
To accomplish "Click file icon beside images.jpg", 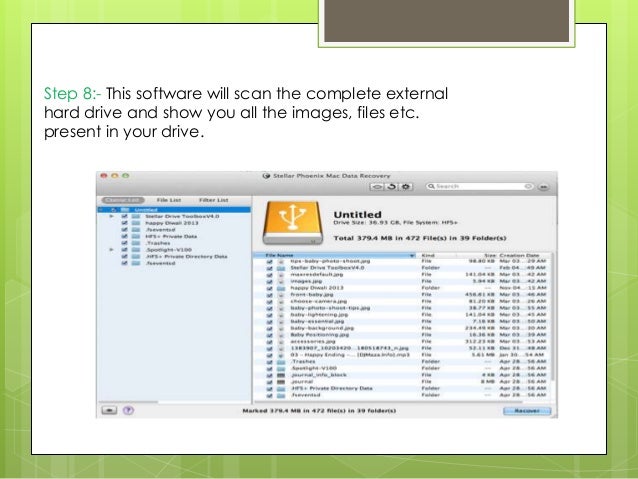I will click(x=281, y=281).
